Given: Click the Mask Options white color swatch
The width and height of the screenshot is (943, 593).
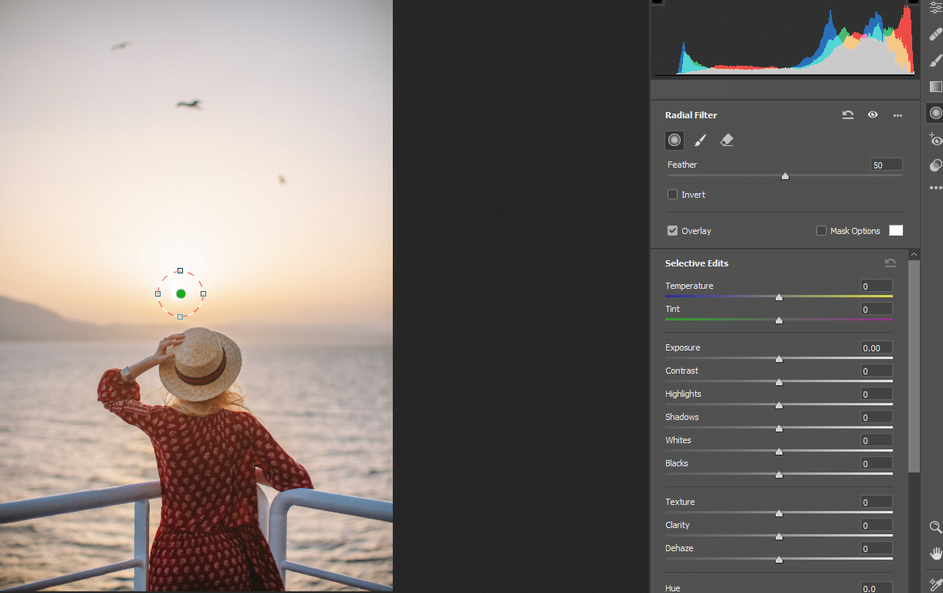Looking at the screenshot, I should (x=896, y=230).
